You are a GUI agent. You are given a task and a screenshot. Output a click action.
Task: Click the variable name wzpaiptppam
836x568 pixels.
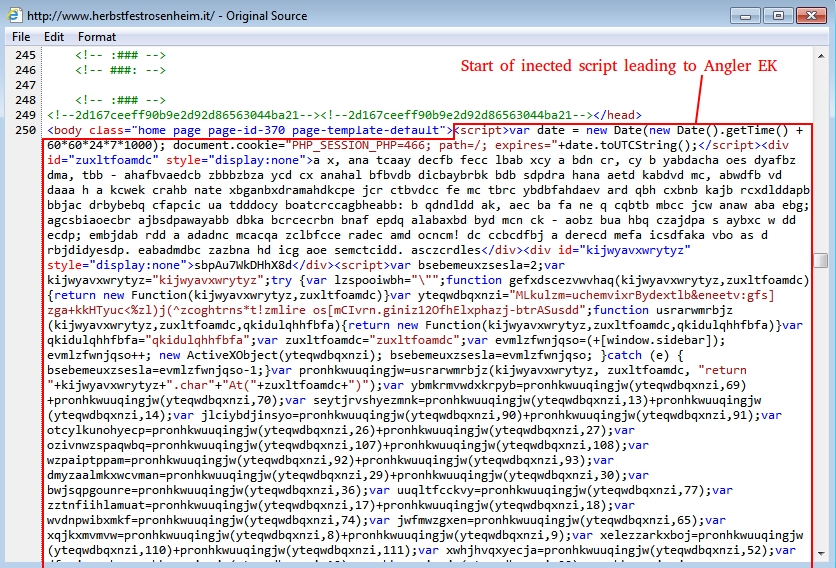pos(85,460)
